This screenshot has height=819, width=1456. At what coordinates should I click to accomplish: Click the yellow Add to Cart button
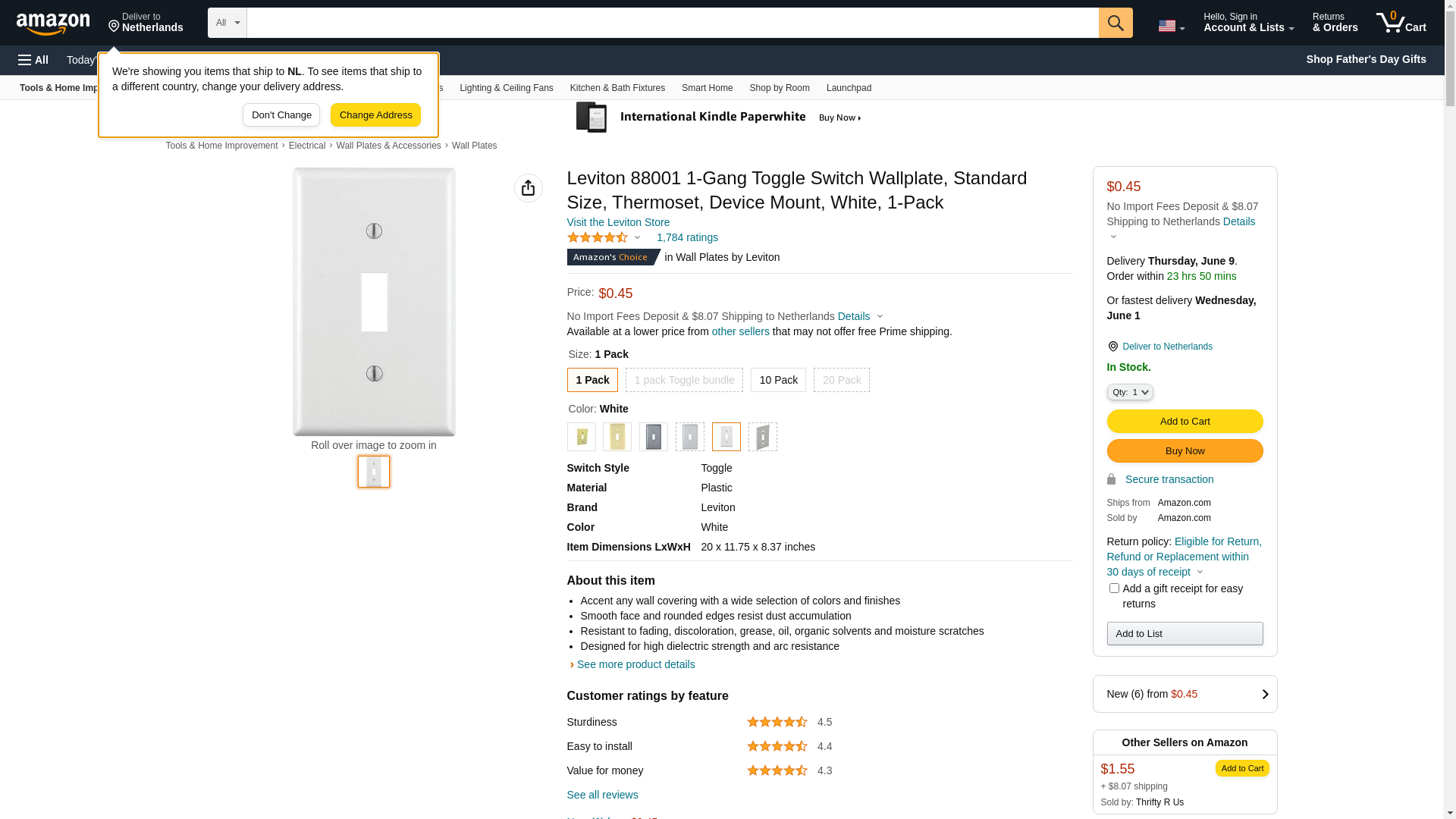pyautogui.click(x=1185, y=422)
